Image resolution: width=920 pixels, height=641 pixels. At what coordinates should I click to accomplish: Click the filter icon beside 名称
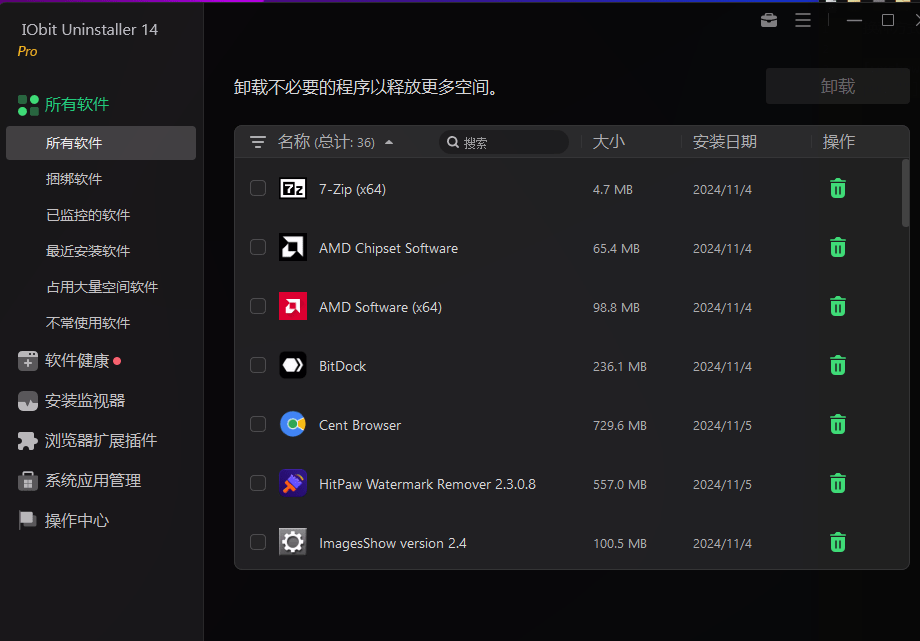(258, 142)
